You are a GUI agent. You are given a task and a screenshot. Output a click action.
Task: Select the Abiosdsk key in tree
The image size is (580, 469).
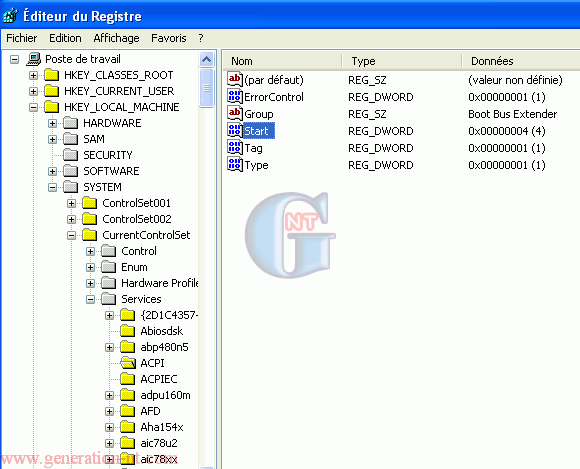point(161,331)
